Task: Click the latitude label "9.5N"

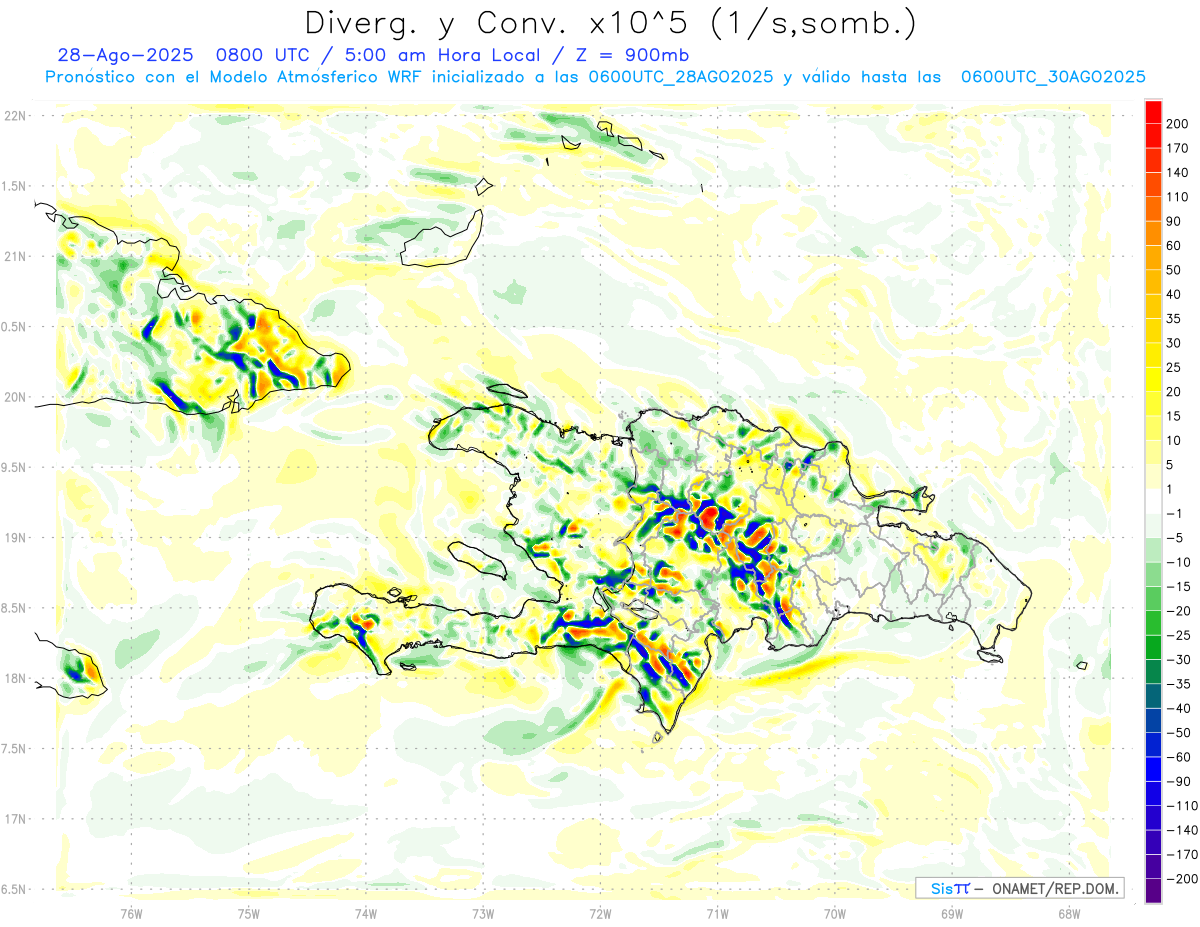Action: point(15,468)
